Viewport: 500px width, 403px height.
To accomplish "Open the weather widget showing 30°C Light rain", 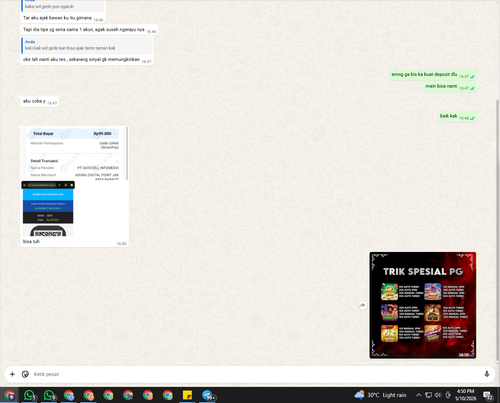I will [x=380, y=395].
